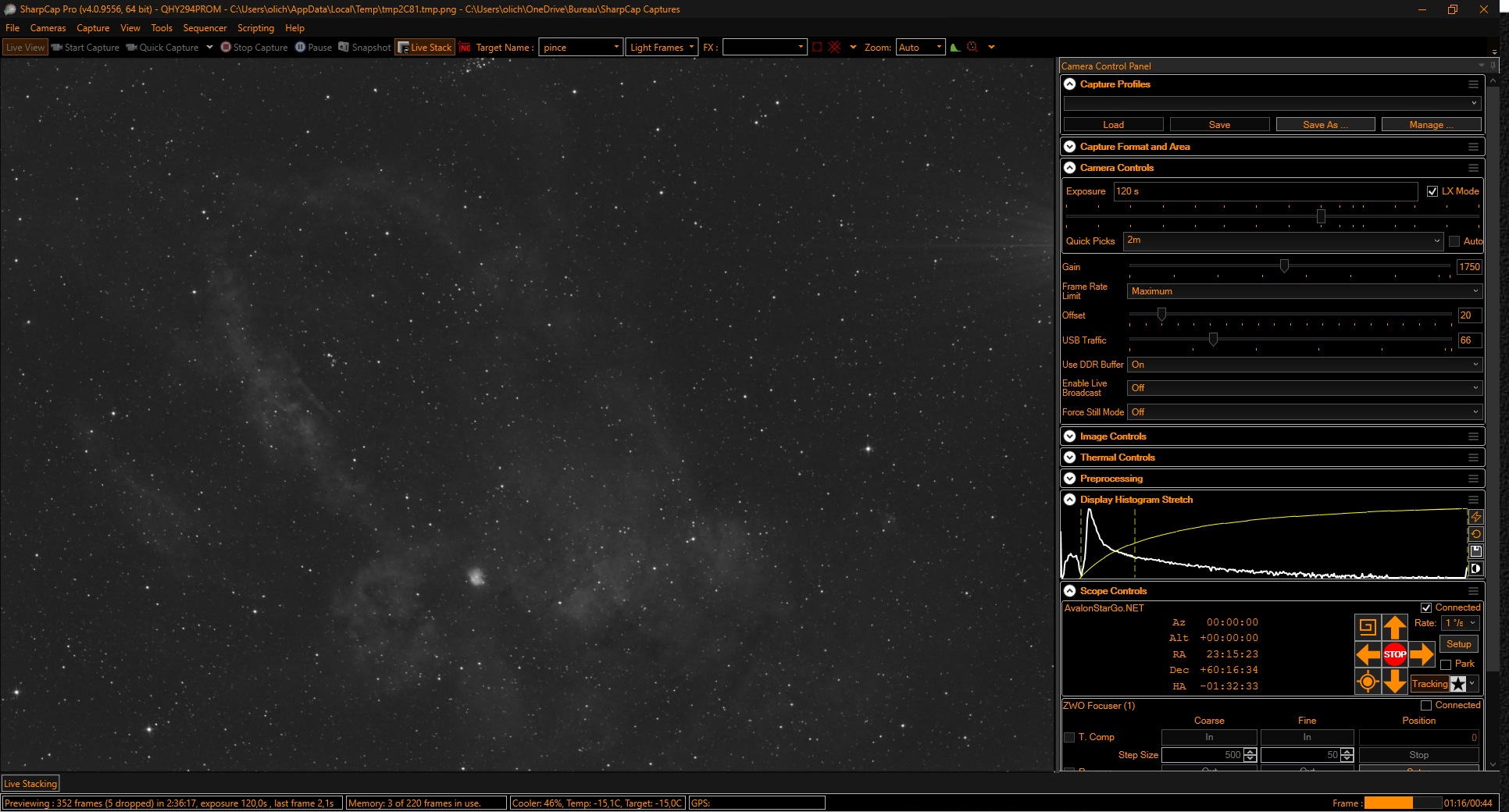Reset the histogram stretch
Image resolution: width=1509 pixels, height=812 pixels.
1475,534
